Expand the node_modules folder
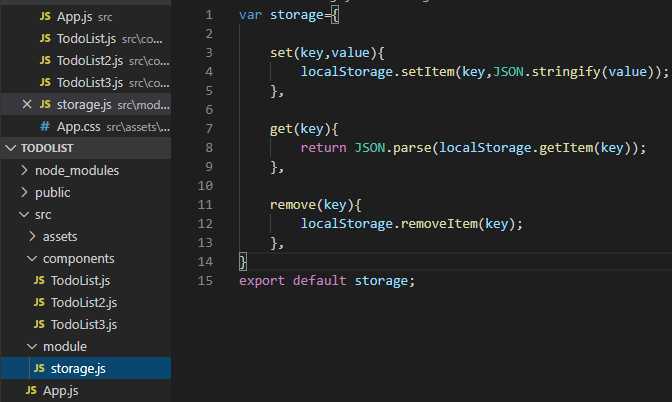The height and width of the screenshot is (402, 672). click(26, 171)
